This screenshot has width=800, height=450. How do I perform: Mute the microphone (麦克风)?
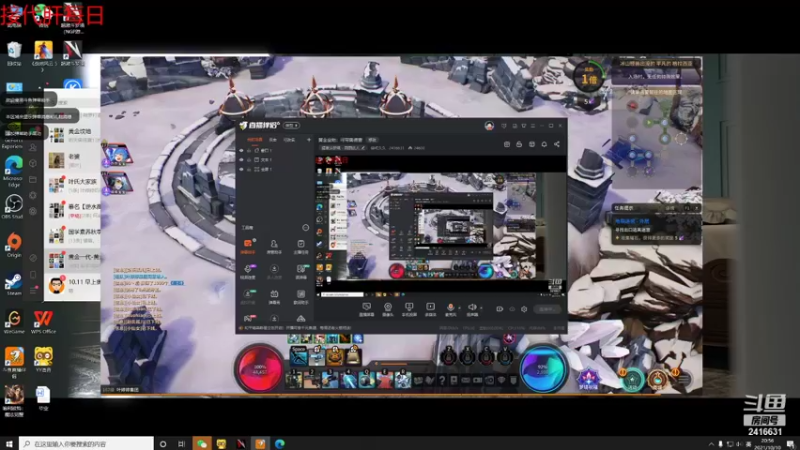pos(451,309)
